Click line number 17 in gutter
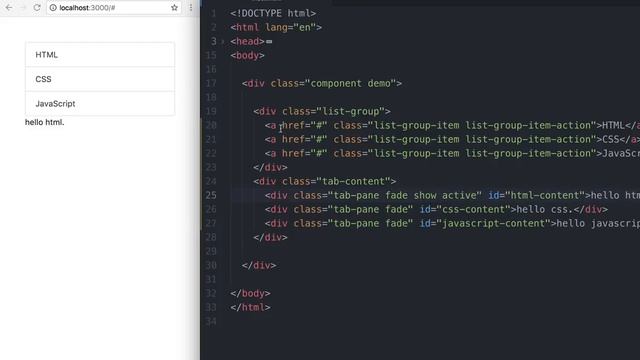640x360 pixels. click(211, 83)
